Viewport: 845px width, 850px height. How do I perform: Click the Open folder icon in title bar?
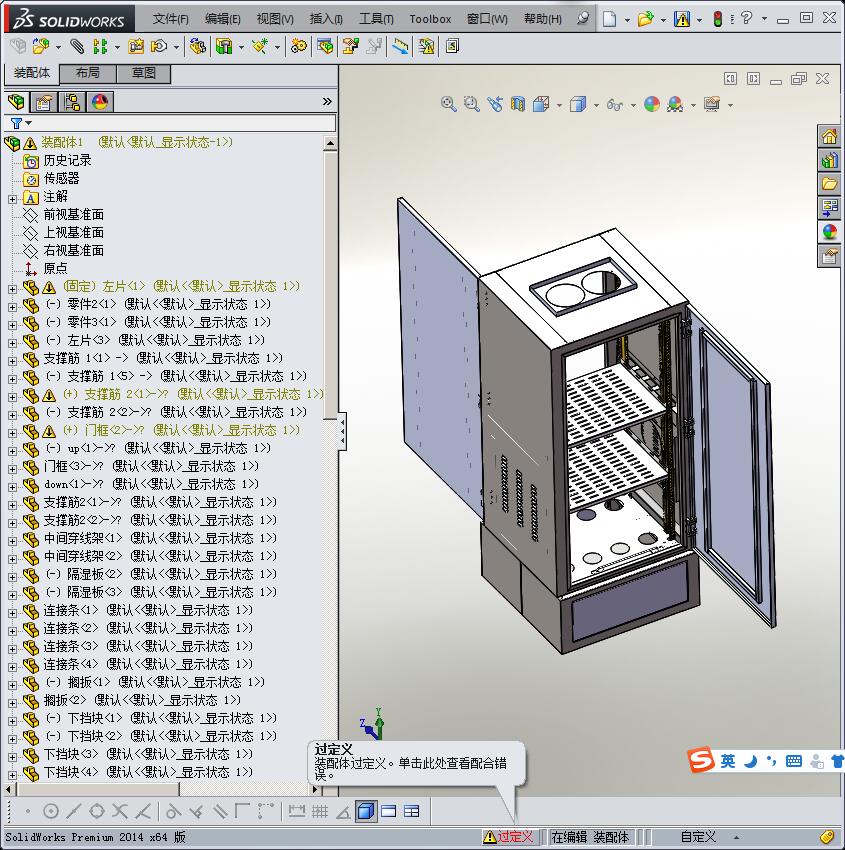(645, 19)
